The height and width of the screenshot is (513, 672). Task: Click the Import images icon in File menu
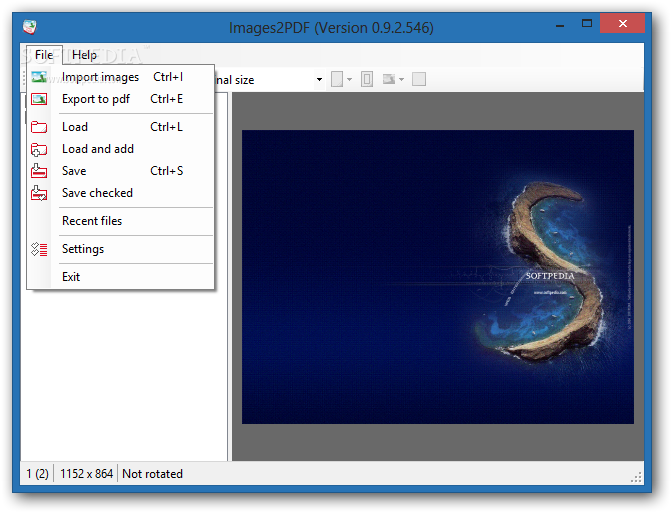(x=39, y=77)
